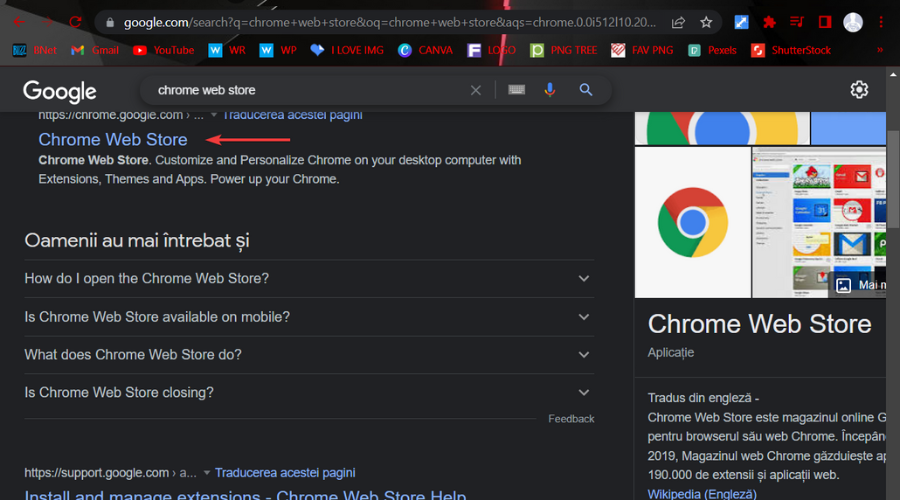This screenshot has height=500, width=900.
Task: Open the profile avatar menu
Action: pyautogui.click(x=853, y=22)
